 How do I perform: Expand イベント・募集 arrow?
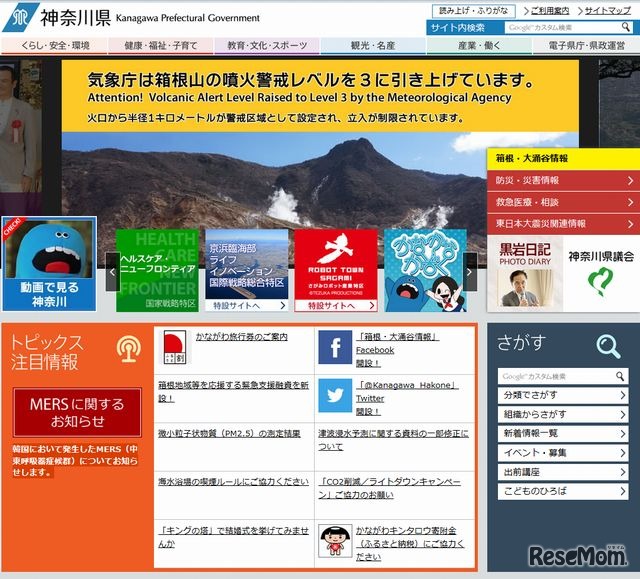coord(622,453)
